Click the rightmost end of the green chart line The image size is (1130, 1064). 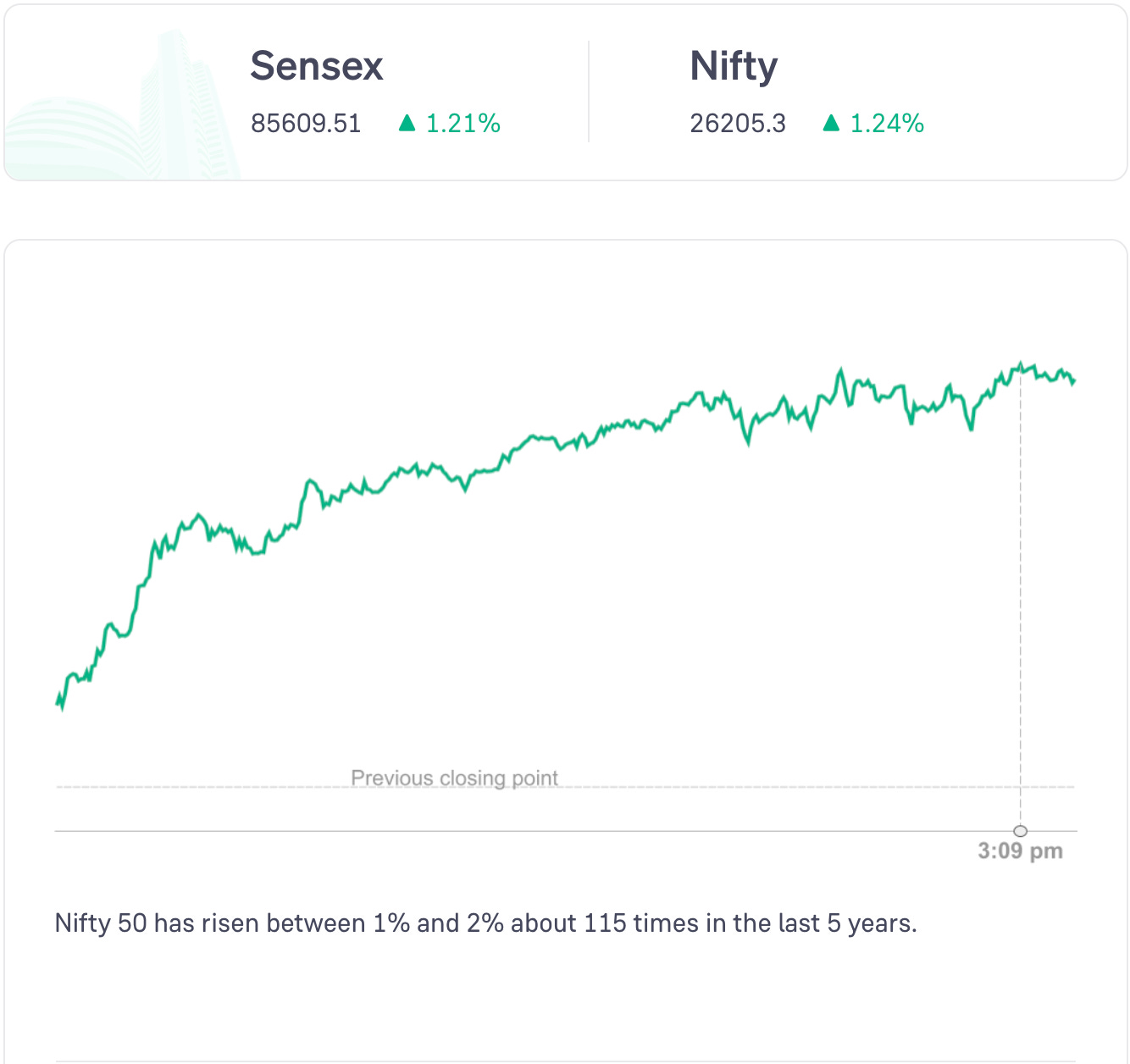(x=1074, y=381)
